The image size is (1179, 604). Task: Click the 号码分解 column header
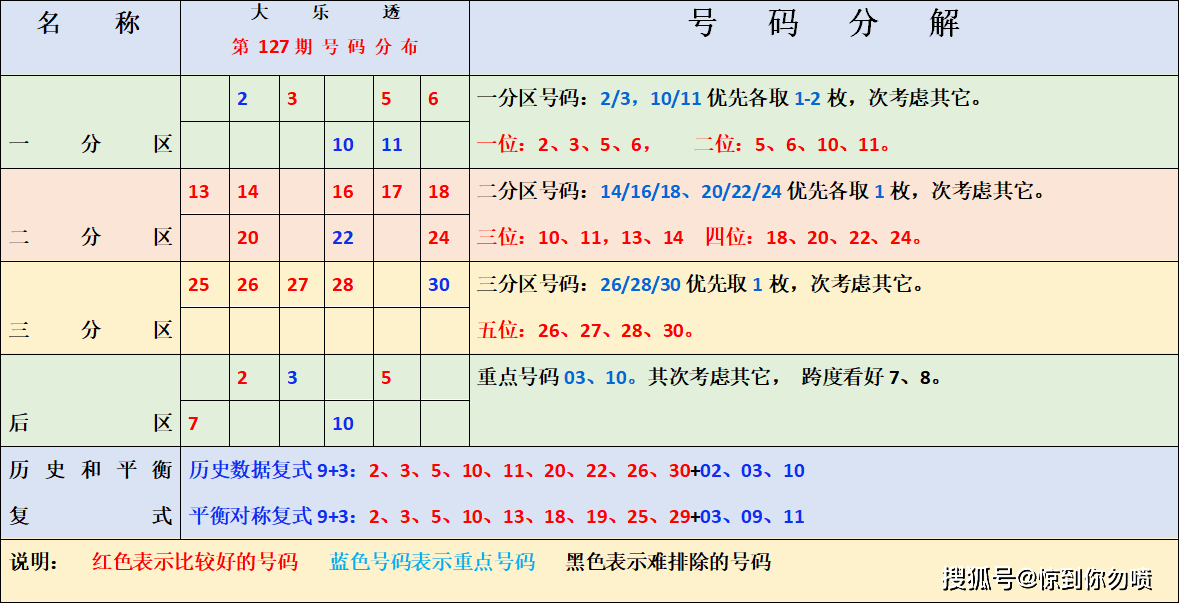point(825,24)
